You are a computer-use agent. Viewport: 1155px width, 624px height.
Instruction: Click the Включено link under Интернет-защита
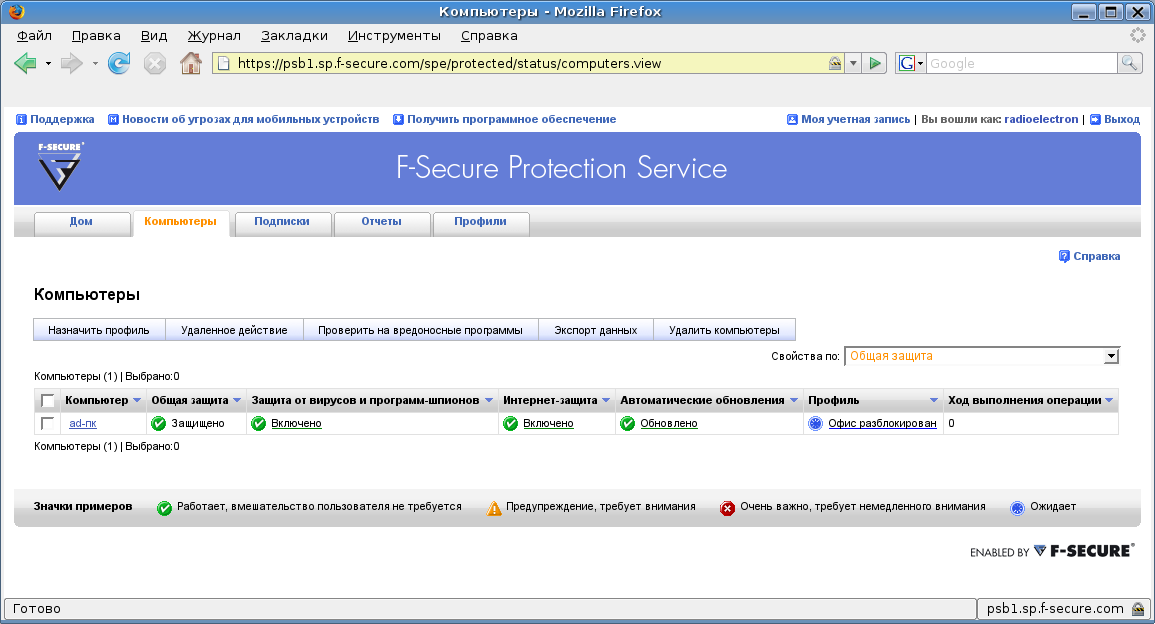pyautogui.click(x=548, y=424)
